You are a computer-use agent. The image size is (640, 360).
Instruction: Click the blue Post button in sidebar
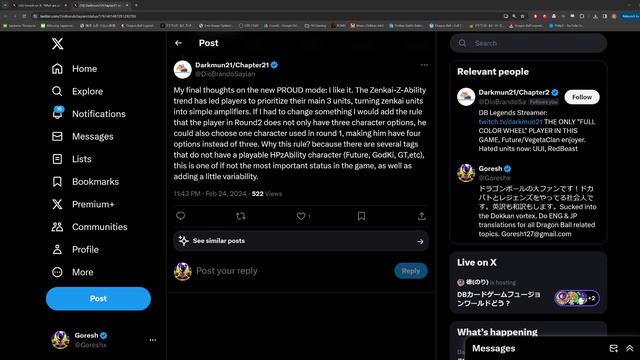point(98,298)
